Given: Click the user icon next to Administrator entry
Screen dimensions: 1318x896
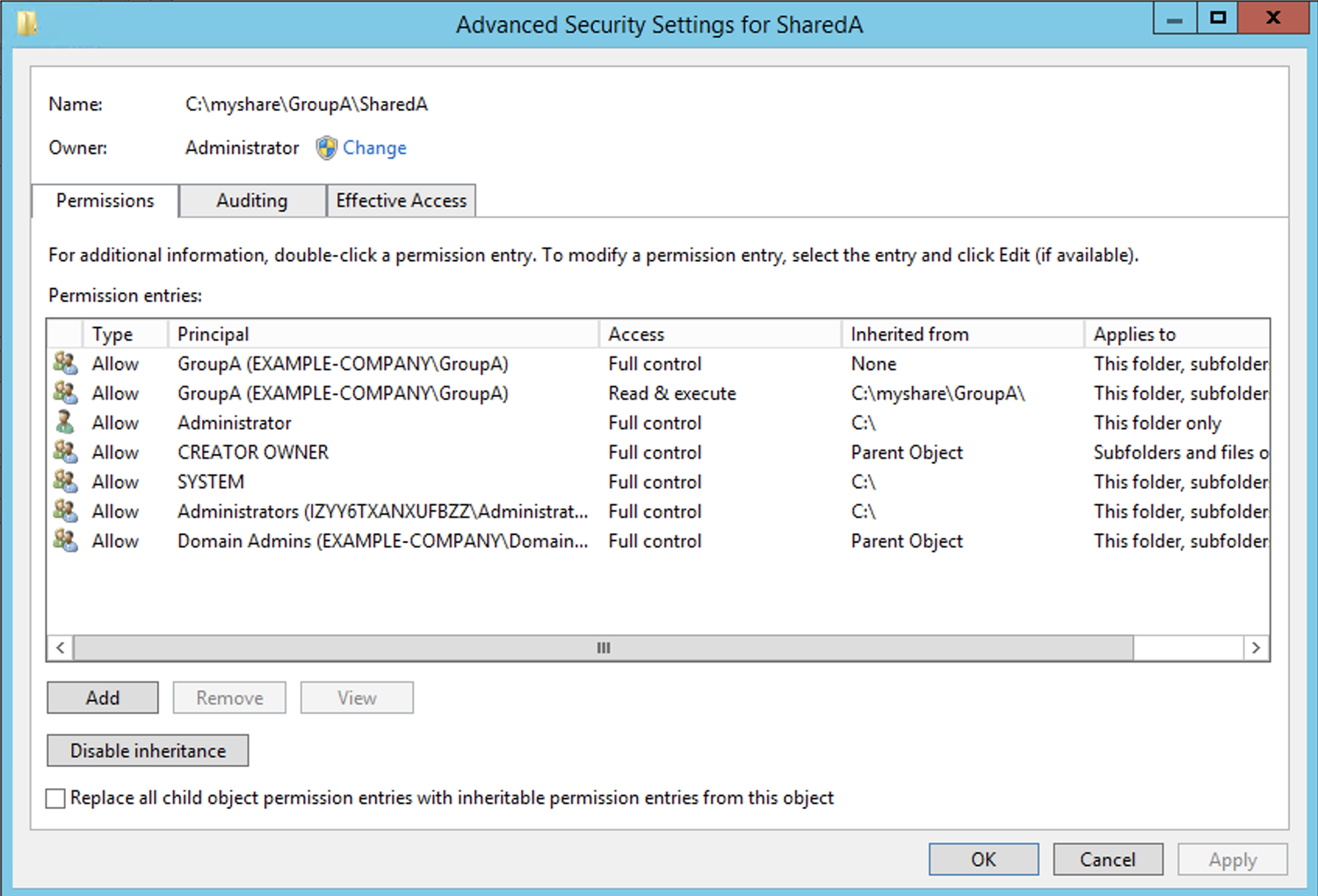Looking at the screenshot, I should coord(65,423).
